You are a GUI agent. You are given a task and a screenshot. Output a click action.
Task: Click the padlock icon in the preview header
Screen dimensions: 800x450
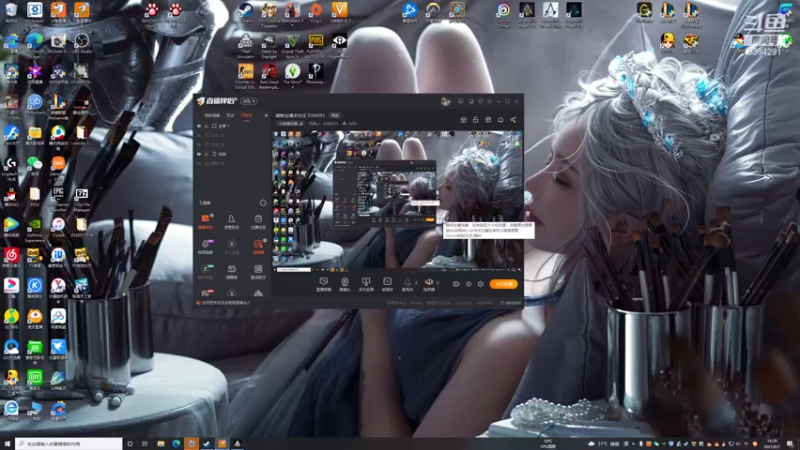(x=476, y=120)
